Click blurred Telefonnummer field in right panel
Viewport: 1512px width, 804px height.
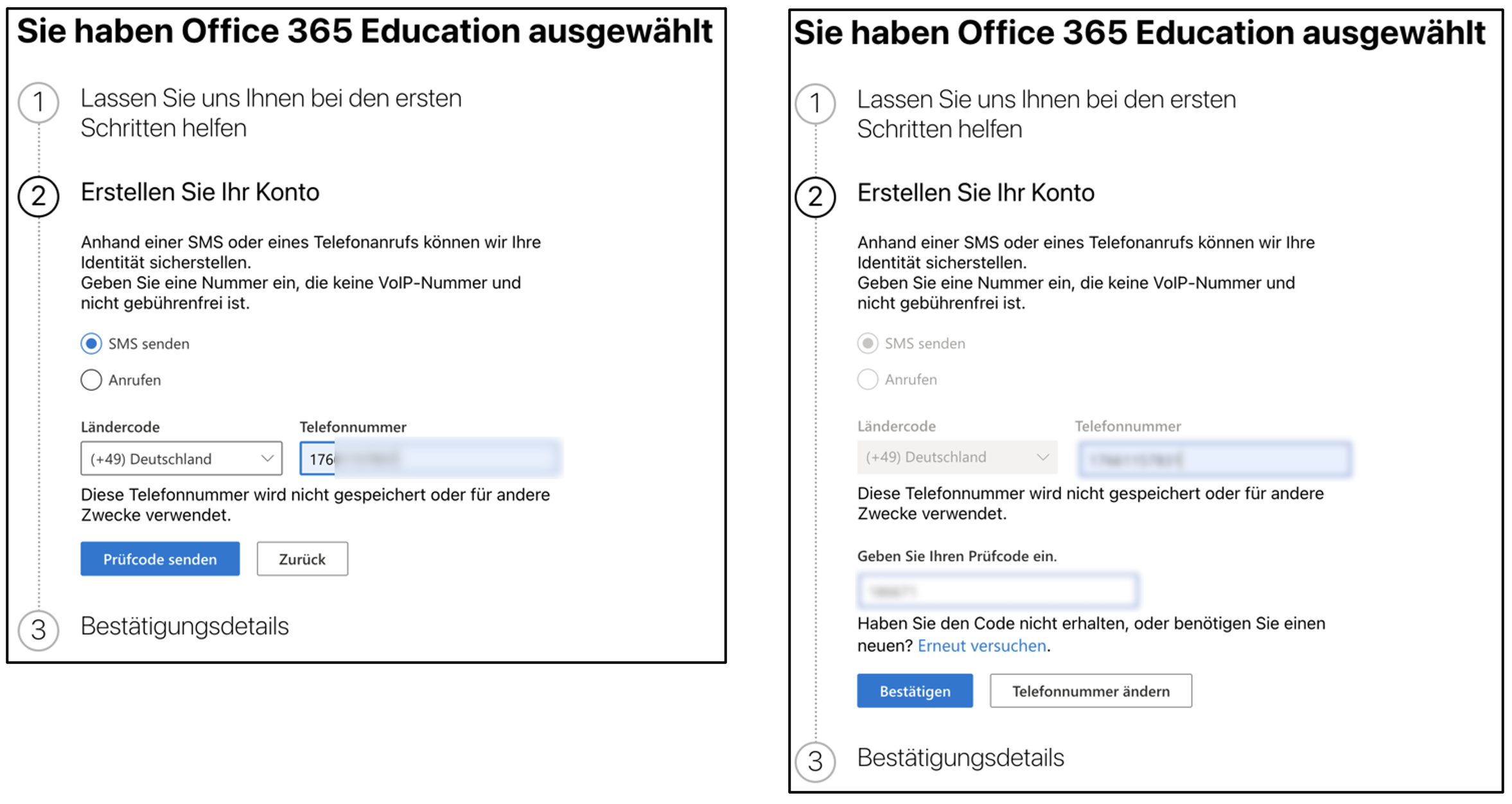pos(1215,459)
